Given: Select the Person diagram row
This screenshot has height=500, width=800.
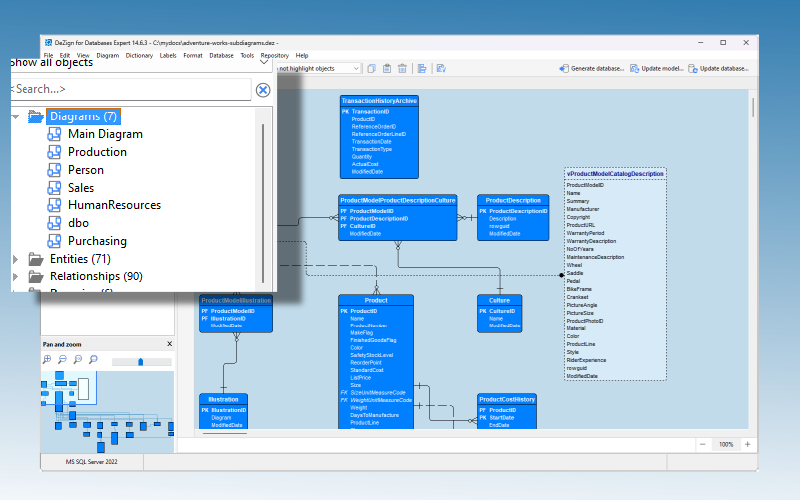Looking at the screenshot, I should click(86, 170).
